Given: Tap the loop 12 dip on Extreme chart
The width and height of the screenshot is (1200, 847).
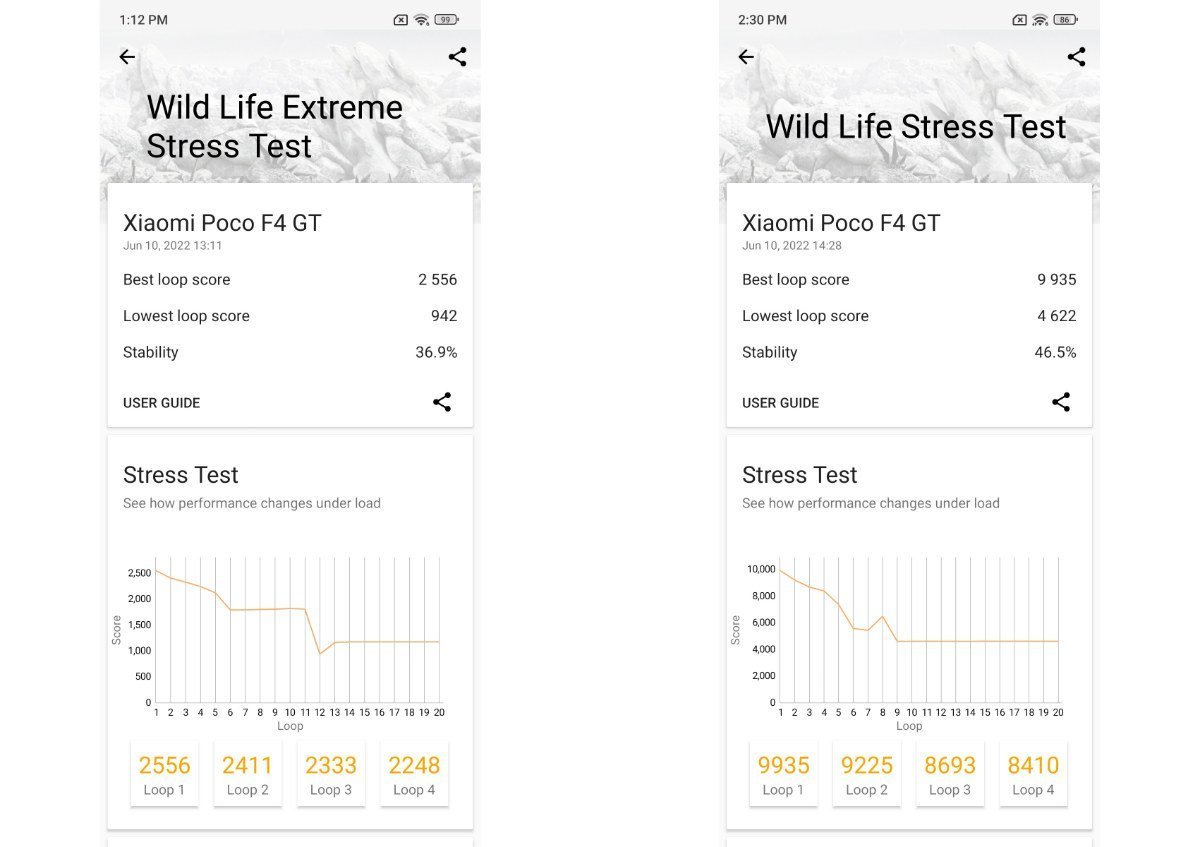Looking at the screenshot, I should click(320, 653).
